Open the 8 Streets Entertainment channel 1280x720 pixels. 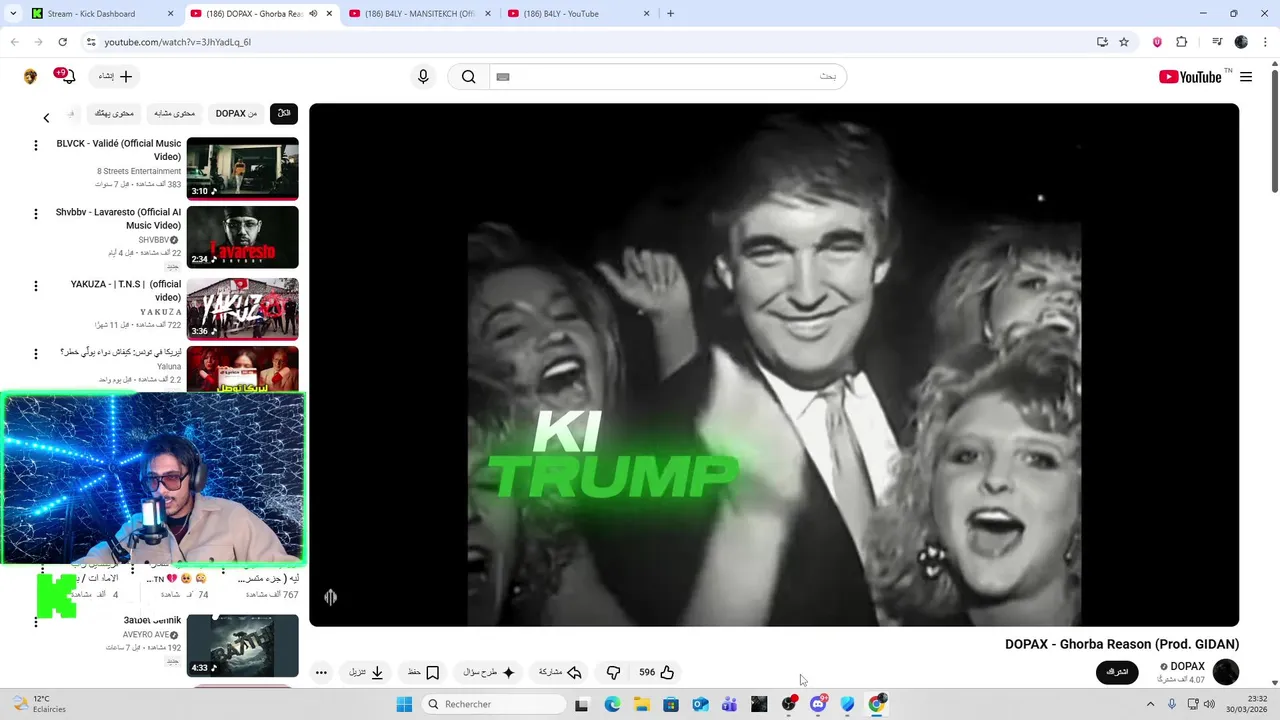point(139,172)
